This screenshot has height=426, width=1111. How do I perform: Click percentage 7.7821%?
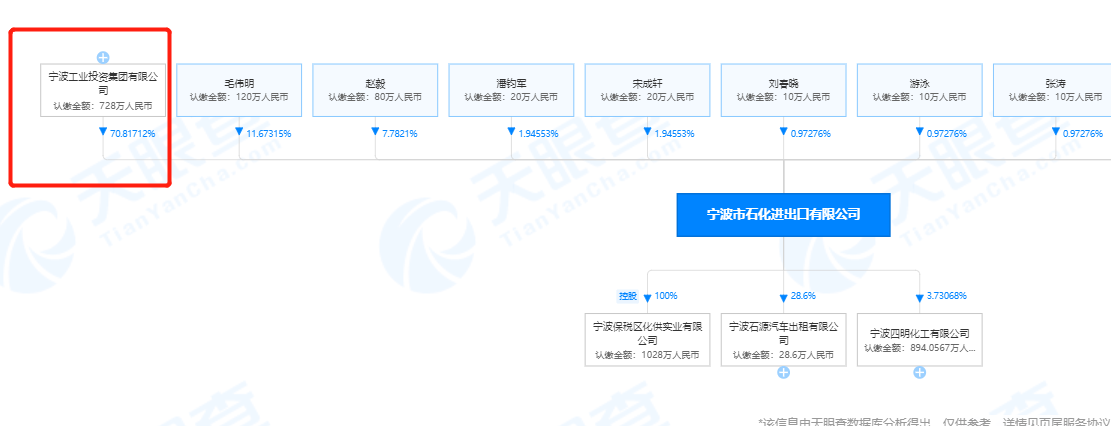400,133
